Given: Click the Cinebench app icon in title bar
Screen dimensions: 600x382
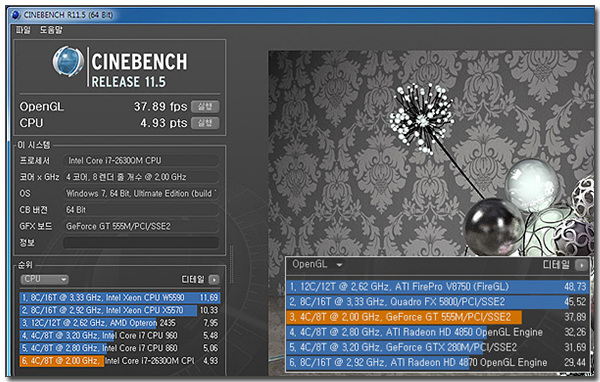Looking at the screenshot, I should (16, 15).
